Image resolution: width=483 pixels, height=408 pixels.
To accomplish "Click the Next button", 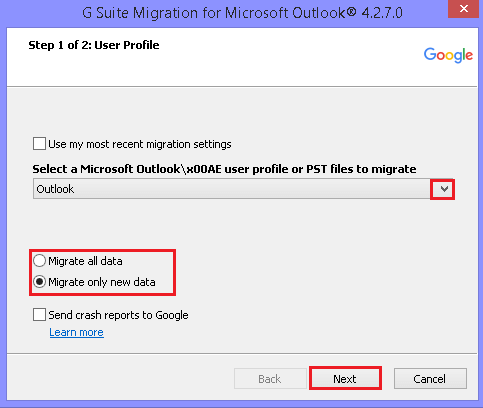I will click(x=345, y=378).
